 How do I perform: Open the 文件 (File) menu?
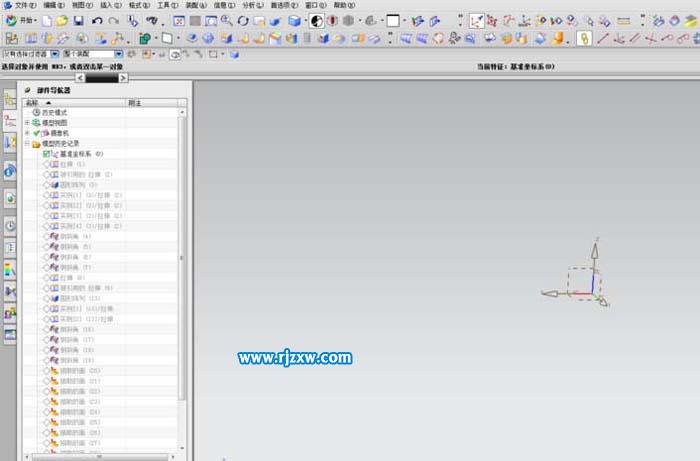point(25,5)
